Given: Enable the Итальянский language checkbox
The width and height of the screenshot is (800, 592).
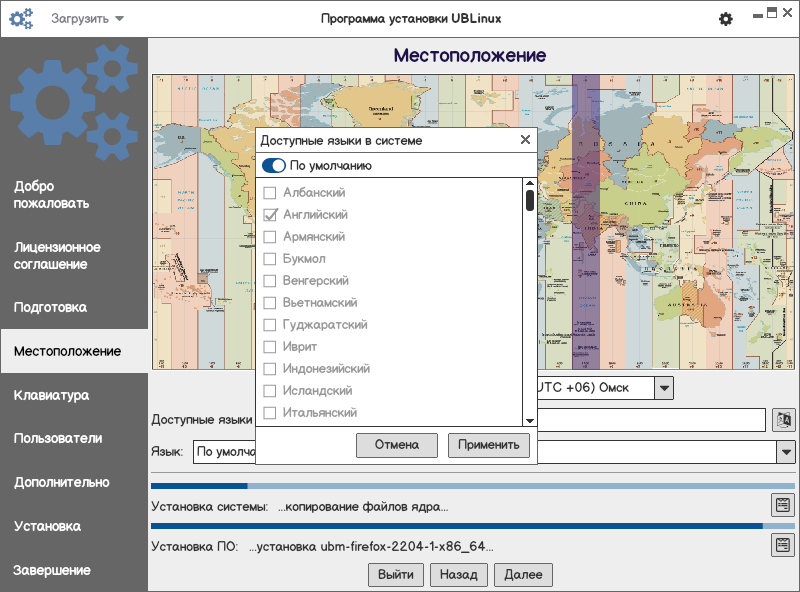Looking at the screenshot, I should 269,413.
